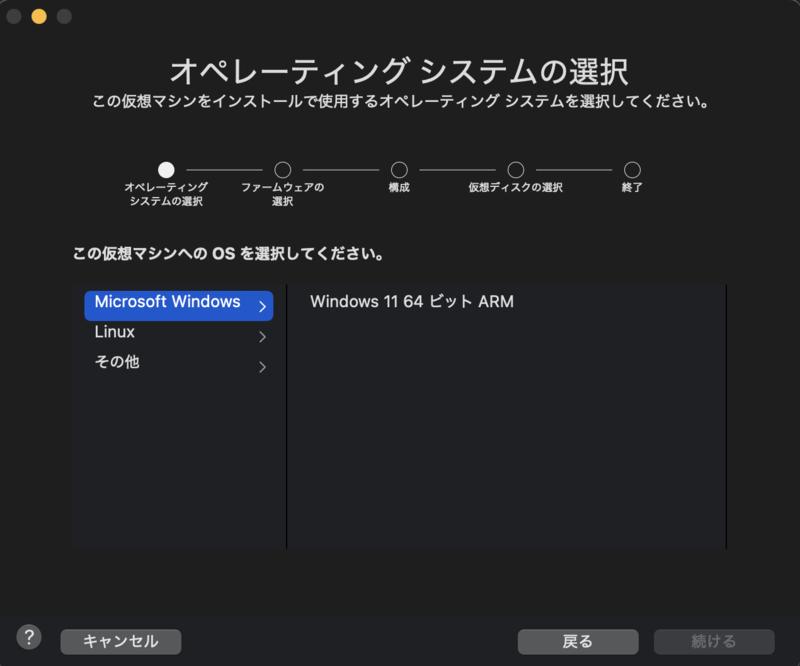
Task: Expand the Microsoft Windows chevron
Action: tap(262, 306)
